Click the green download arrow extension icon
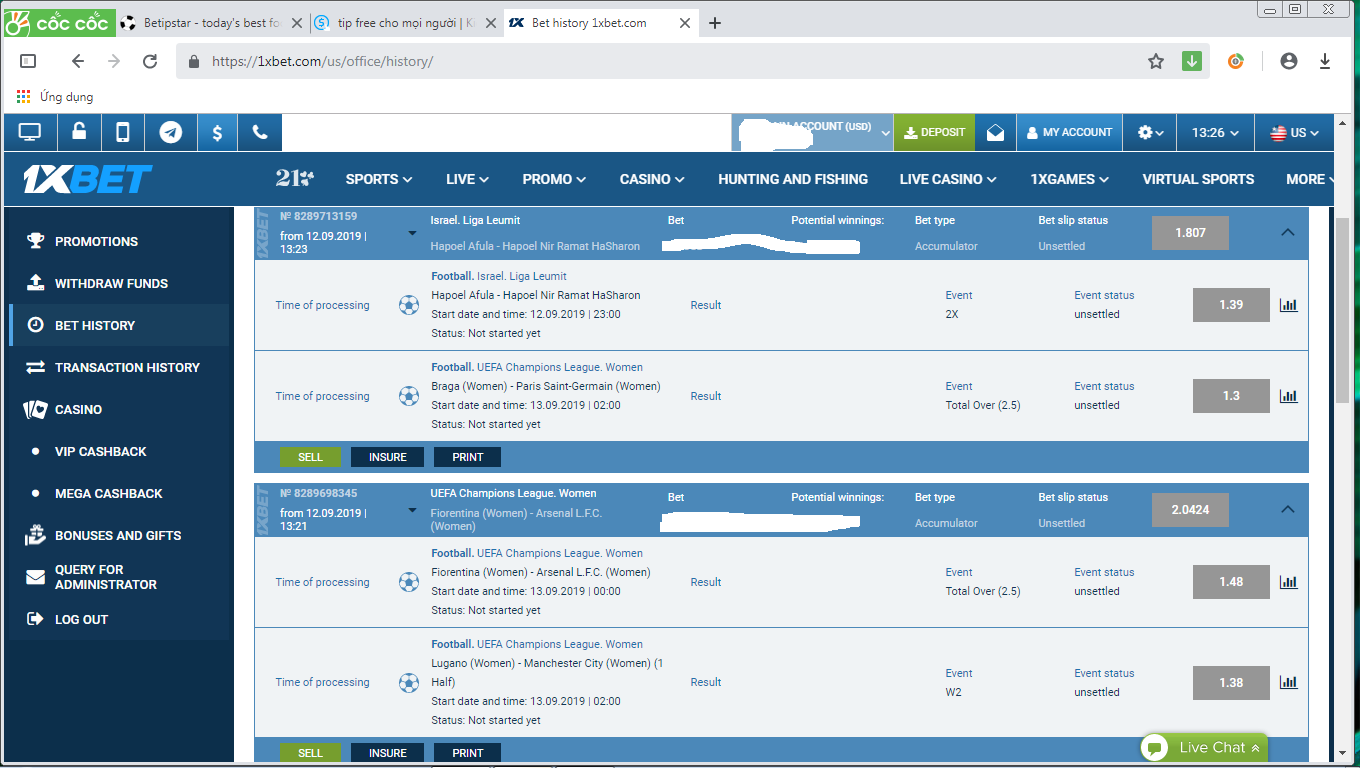The width and height of the screenshot is (1360, 768). point(1191,61)
